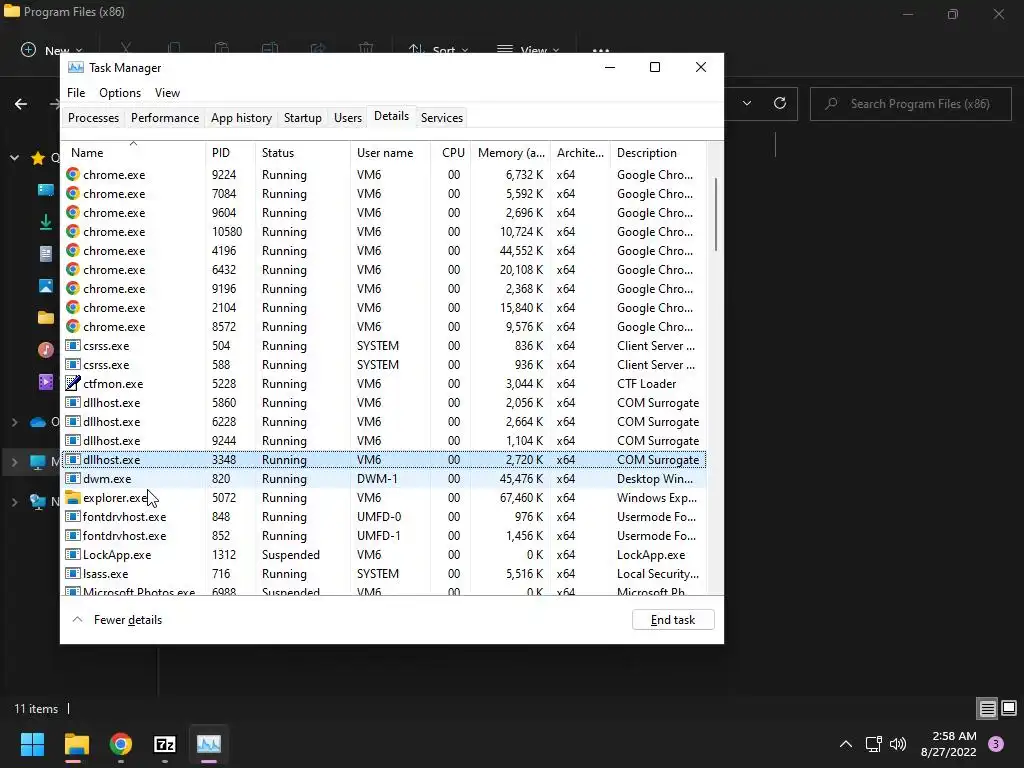This screenshot has width=1024, height=768.
Task: Switch to the App history tab
Action: tap(241, 118)
